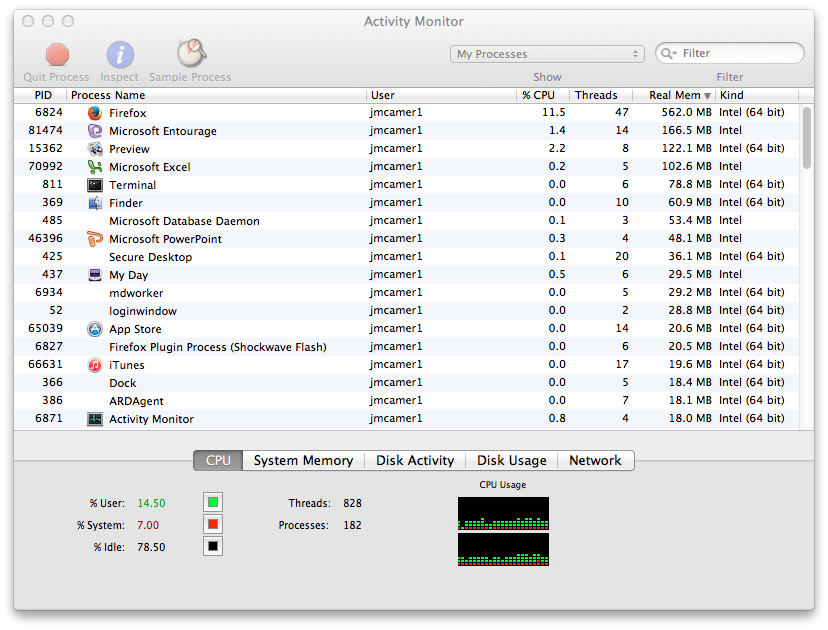Select the Microsoft PowerPoint icon
This screenshot has height=630, width=828.
[95, 239]
